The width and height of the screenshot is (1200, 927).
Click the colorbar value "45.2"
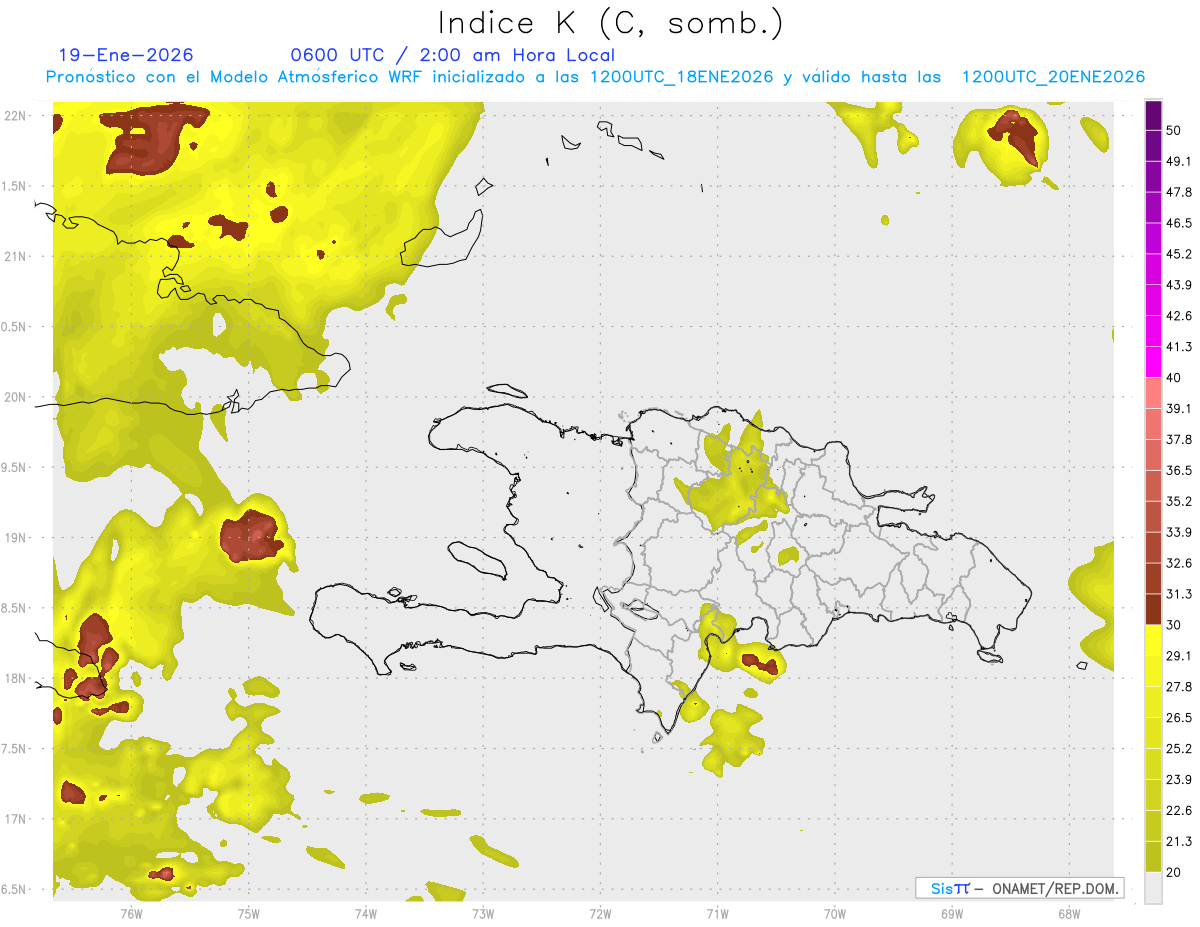coord(1180,254)
